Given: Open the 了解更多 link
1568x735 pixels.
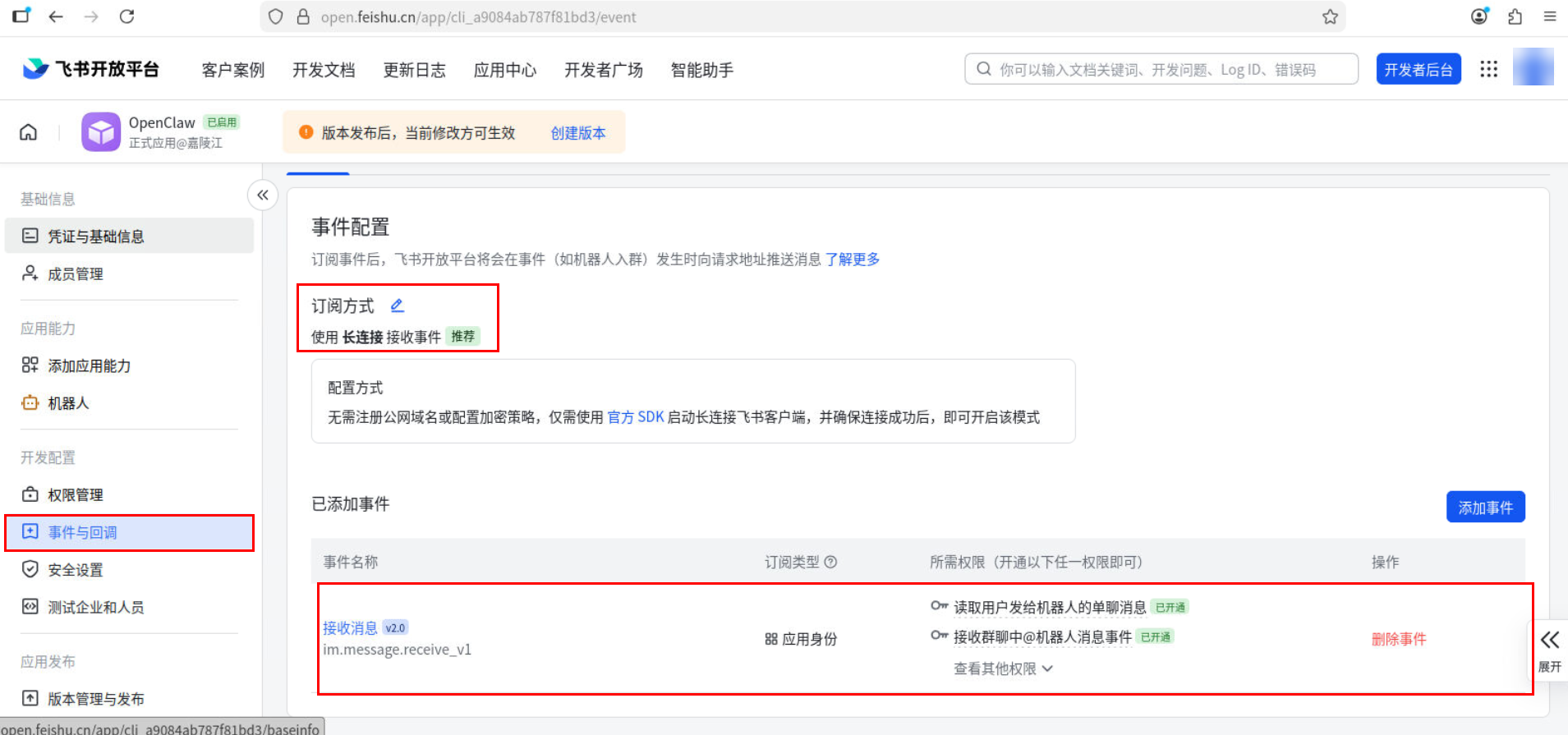Looking at the screenshot, I should coord(853,260).
